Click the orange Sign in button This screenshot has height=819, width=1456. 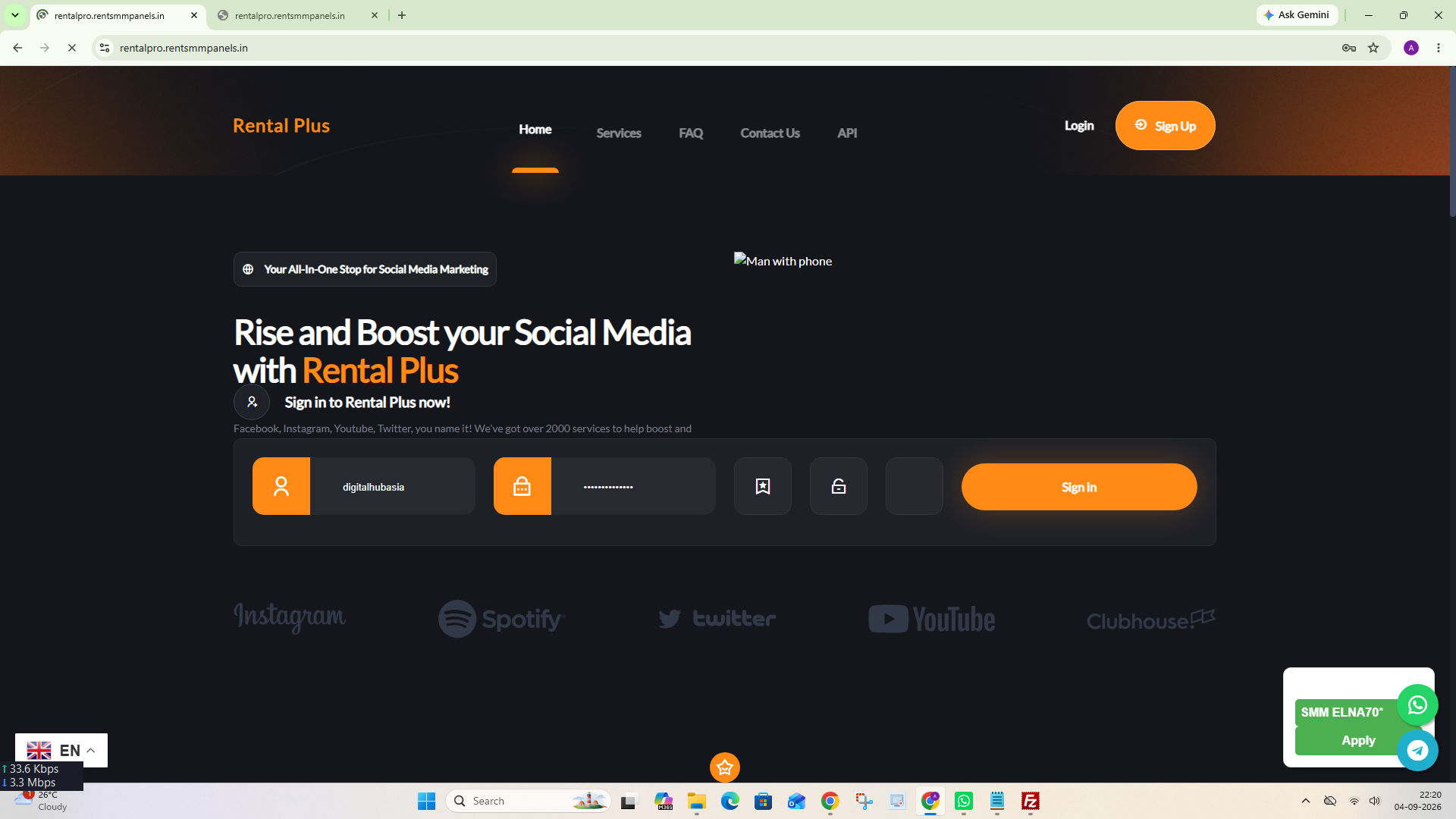1079,487
